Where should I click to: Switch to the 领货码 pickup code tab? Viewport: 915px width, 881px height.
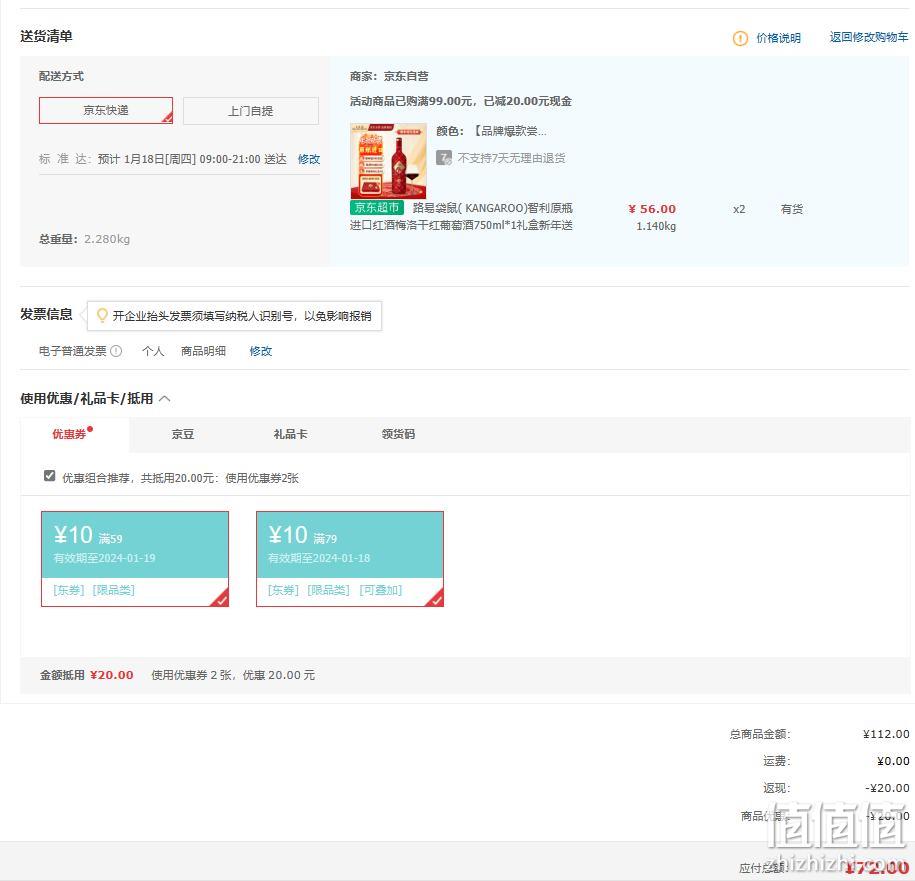(x=398, y=434)
